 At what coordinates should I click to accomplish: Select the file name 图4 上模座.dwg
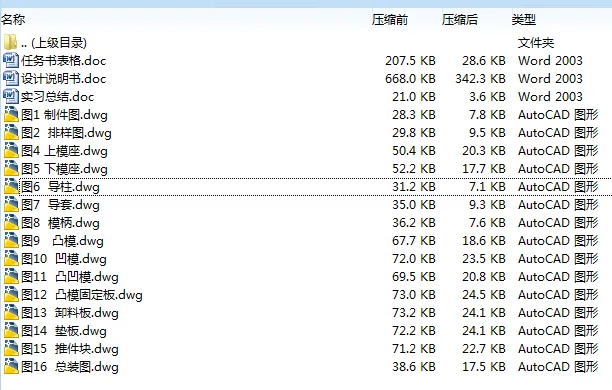[64, 151]
